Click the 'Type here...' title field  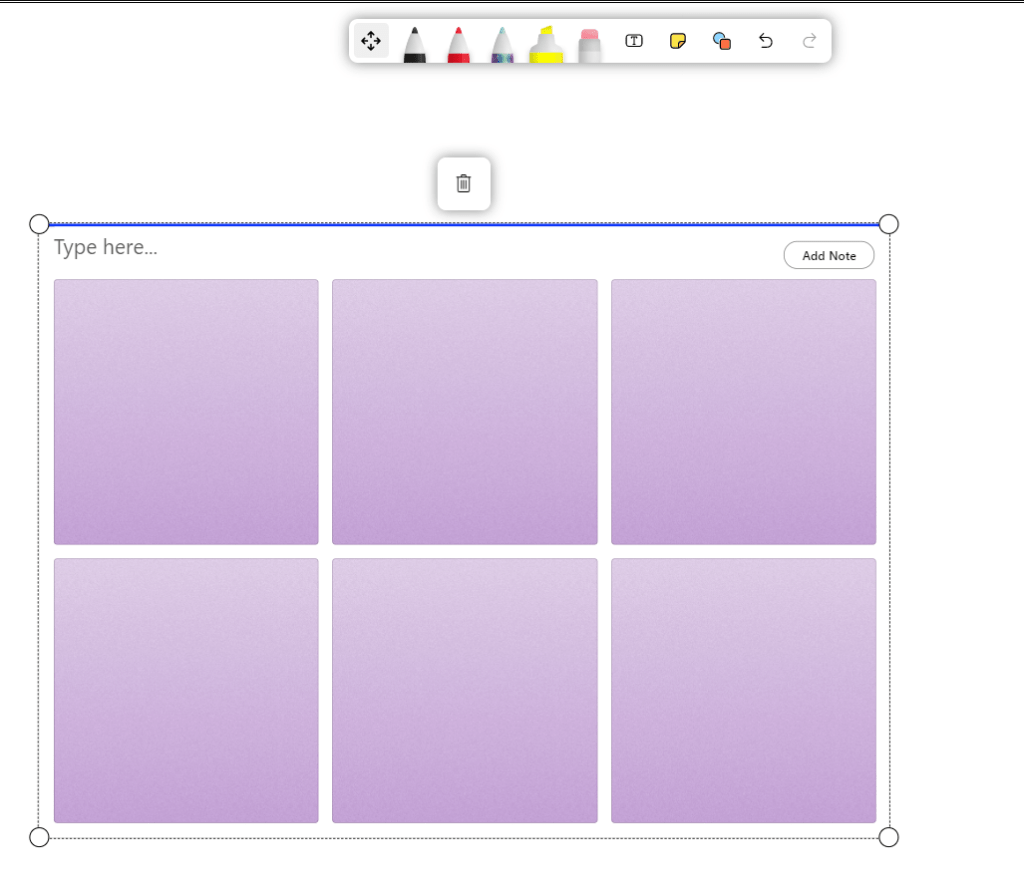pyautogui.click(x=106, y=247)
